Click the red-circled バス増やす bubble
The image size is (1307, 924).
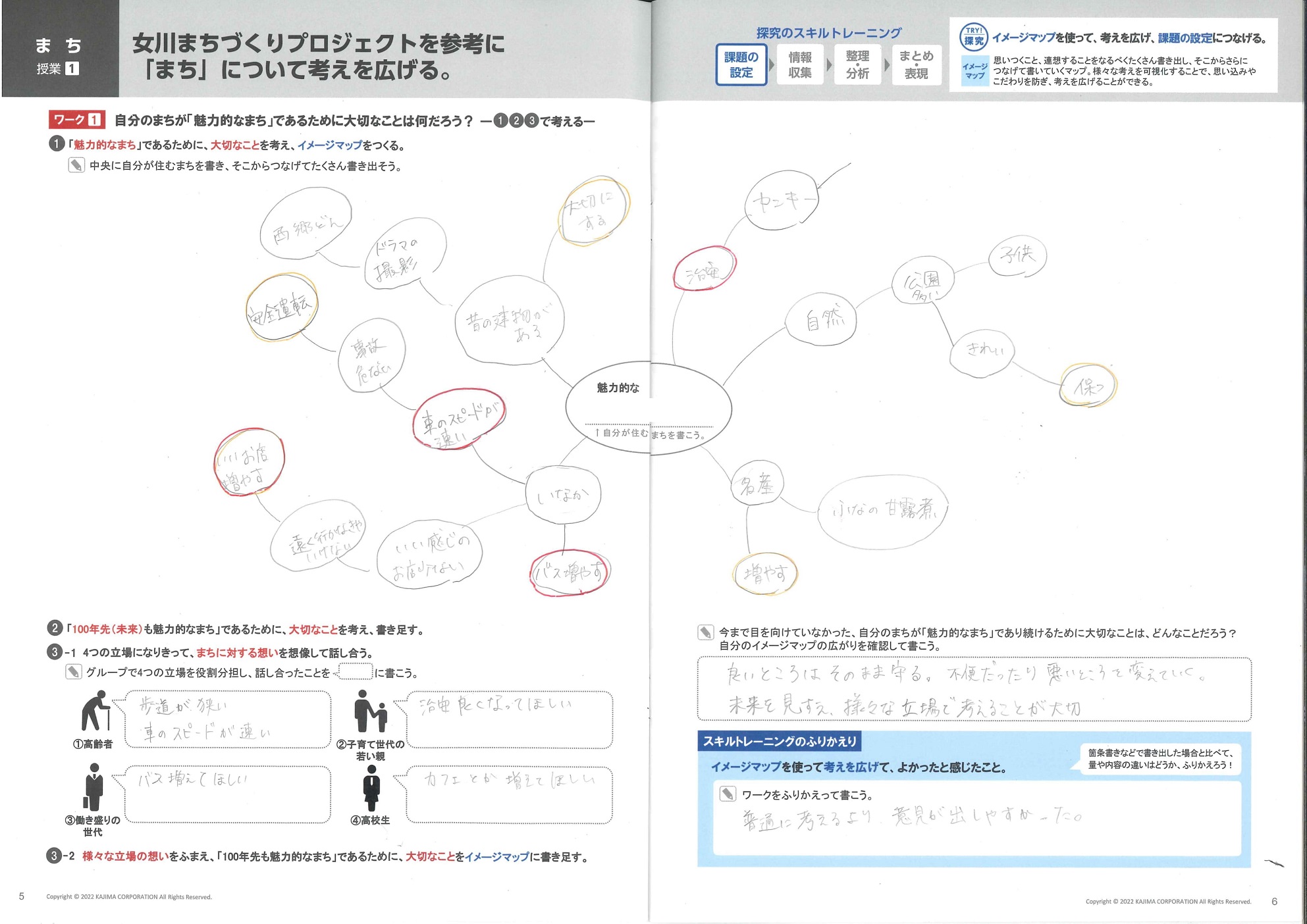(x=570, y=573)
